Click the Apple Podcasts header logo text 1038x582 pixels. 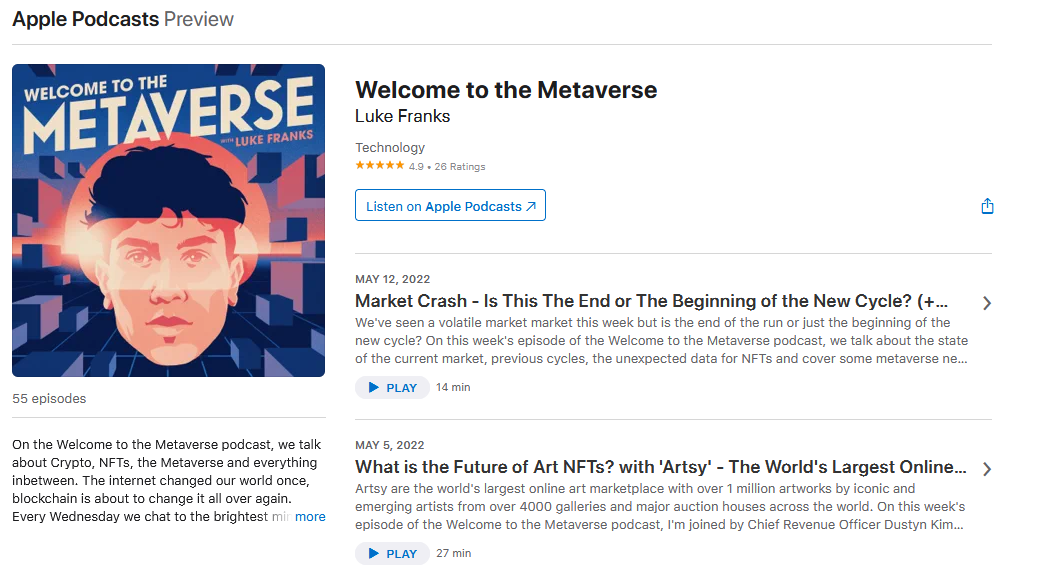(x=85, y=19)
